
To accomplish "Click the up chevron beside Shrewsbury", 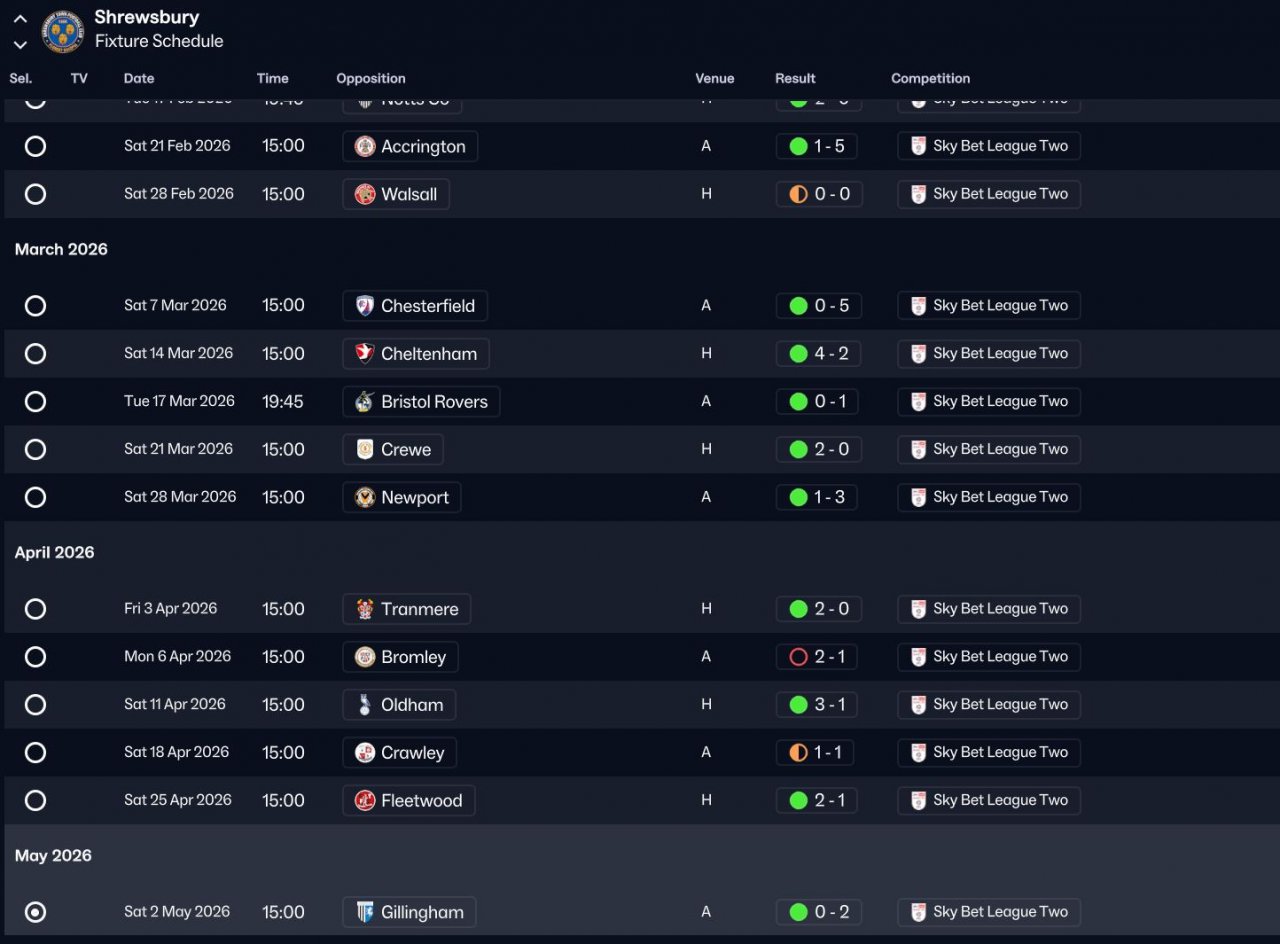I will (20, 18).
